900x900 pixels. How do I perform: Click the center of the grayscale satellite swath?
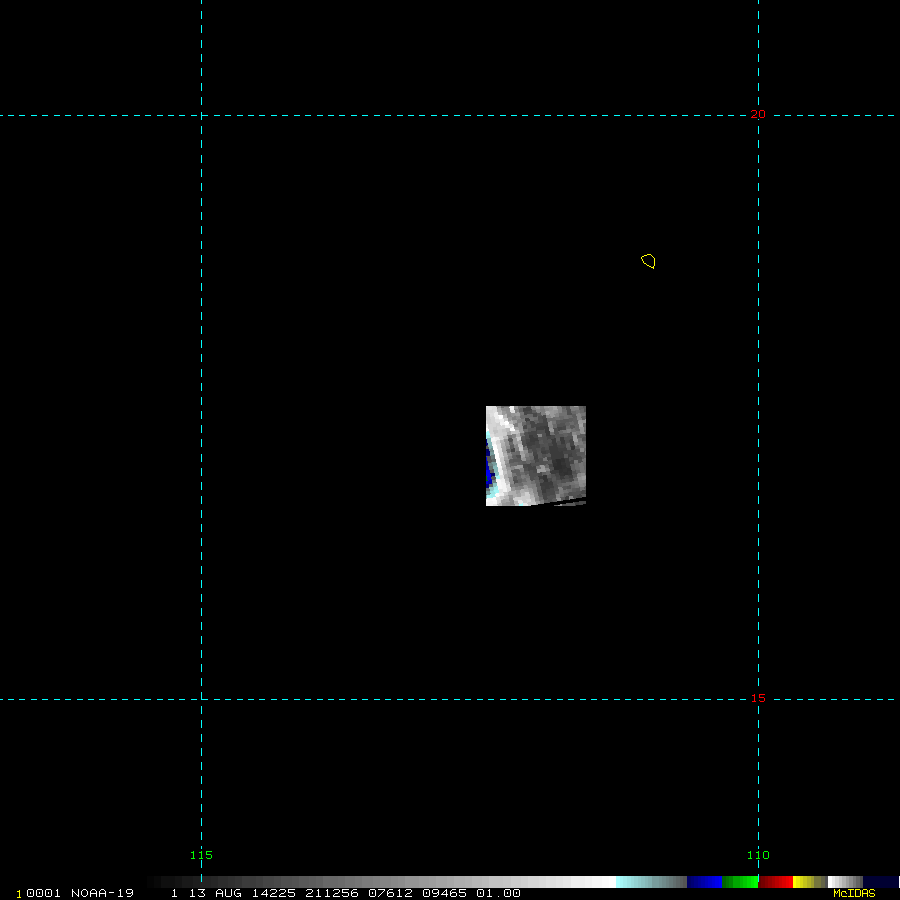[x=536, y=455]
